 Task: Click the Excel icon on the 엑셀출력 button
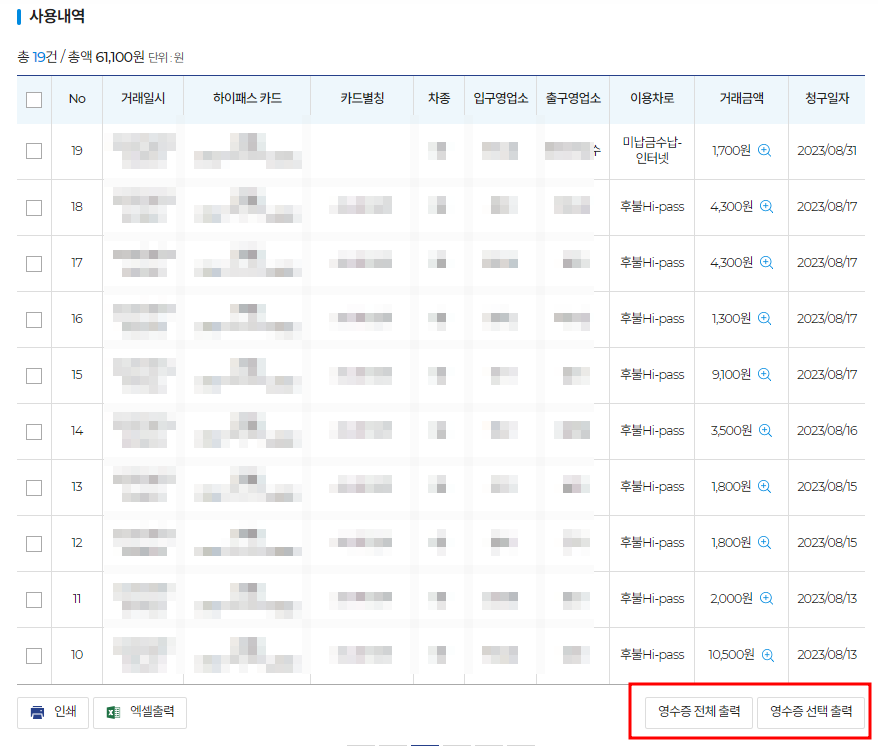tap(113, 713)
